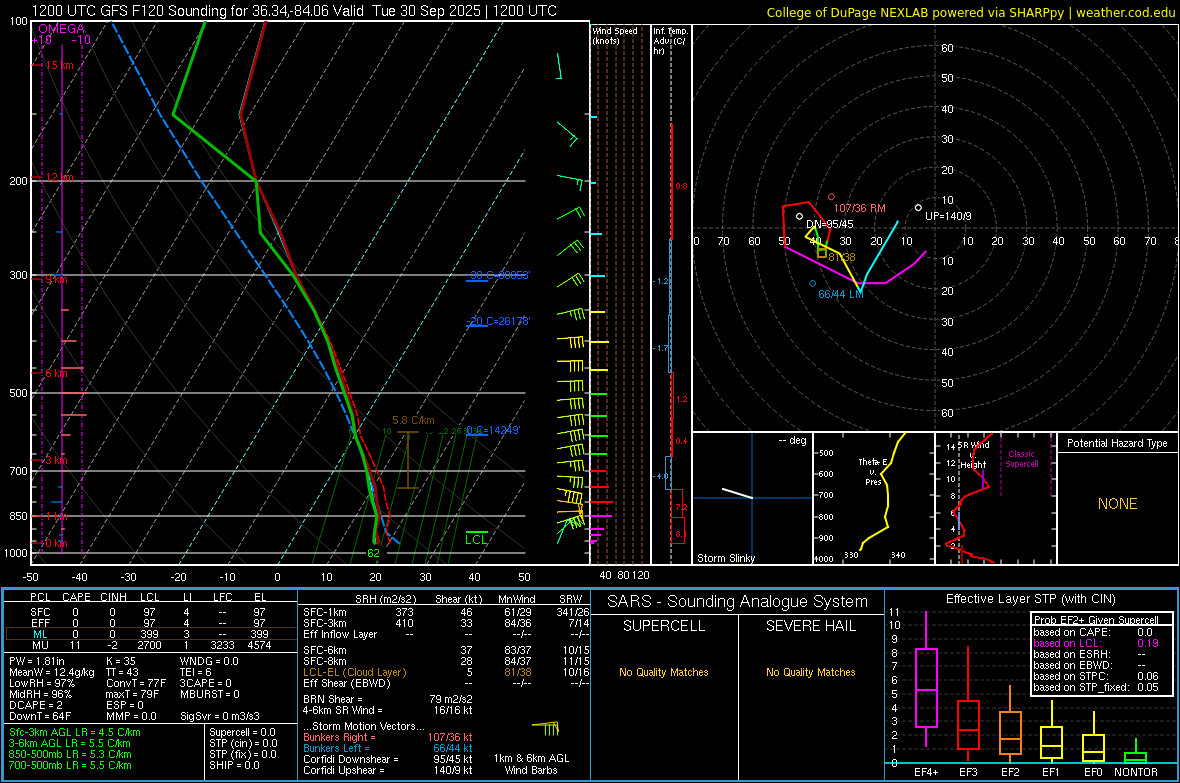The width and height of the screenshot is (1180, 783).
Task: Click the 107/36 RM hodograph label
Action: pyautogui.click(x=859, y=209)
